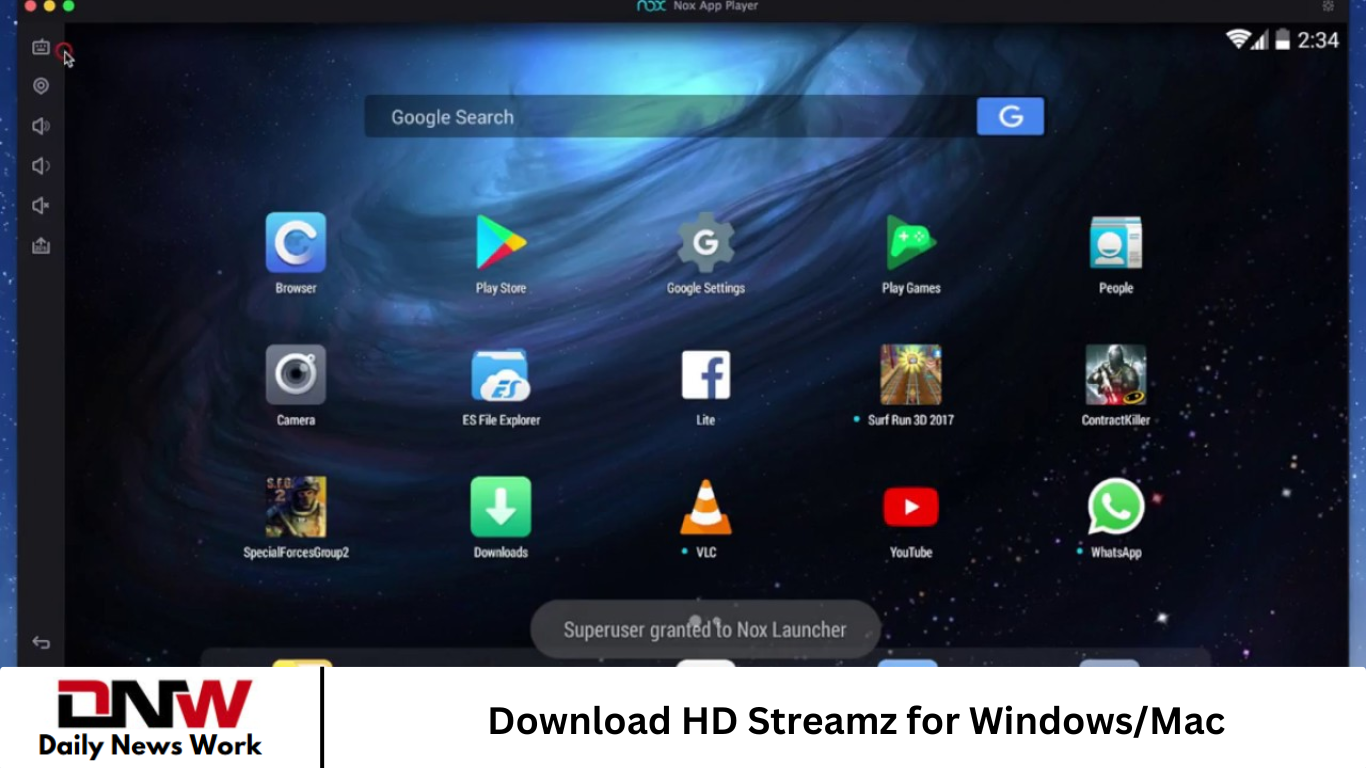
Task: Launch Surf Run 3D 2017 game
Action: pos(911,375)
